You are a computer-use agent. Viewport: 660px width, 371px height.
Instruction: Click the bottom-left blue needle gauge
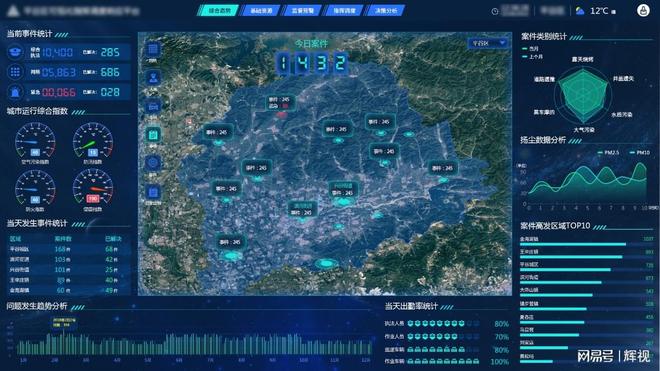(35, 190)
